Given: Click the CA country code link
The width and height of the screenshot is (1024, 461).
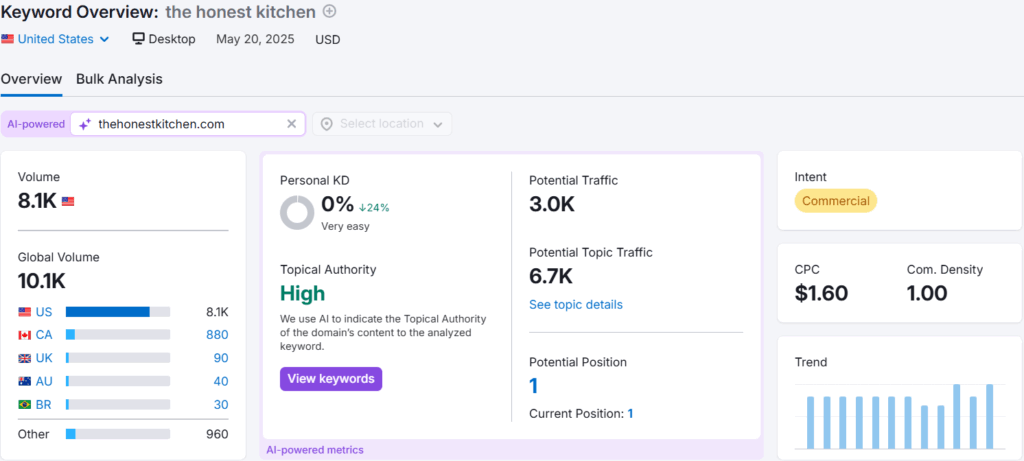Looking at the screenshot, I should [x=44, y=335].
